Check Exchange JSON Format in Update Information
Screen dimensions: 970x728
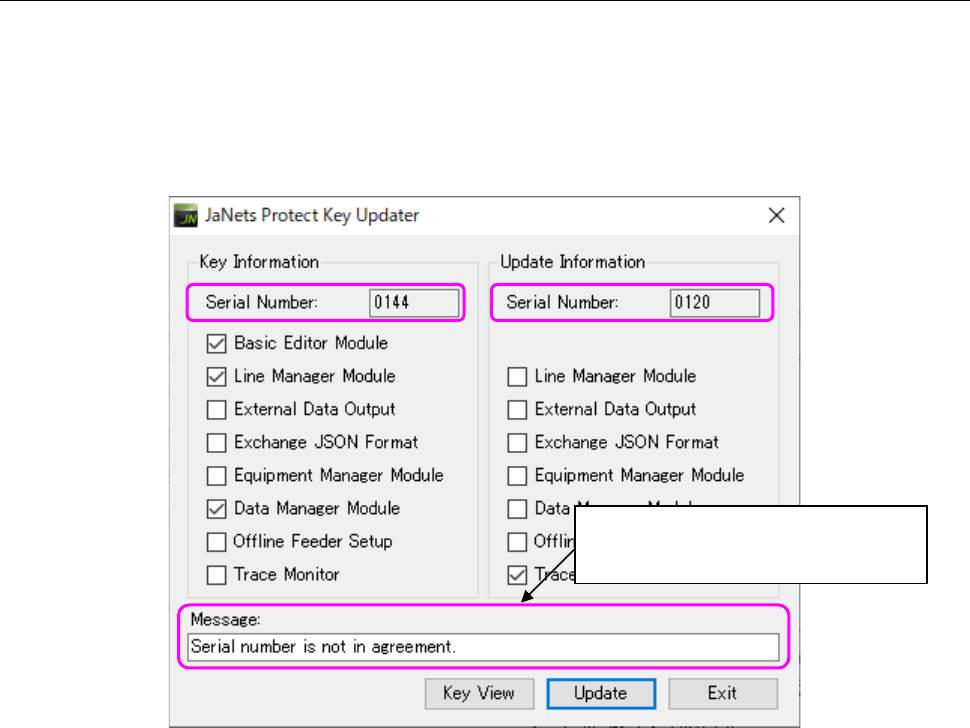point(517,442)
